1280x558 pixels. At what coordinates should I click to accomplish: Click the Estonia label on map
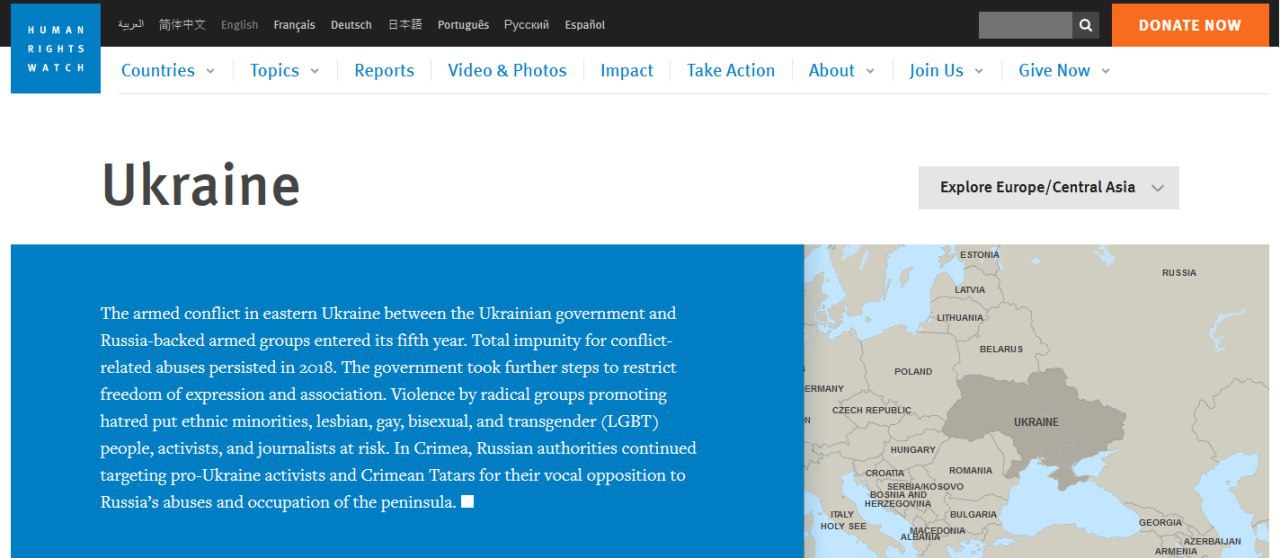pyautogui.click(x=979, y=255)
